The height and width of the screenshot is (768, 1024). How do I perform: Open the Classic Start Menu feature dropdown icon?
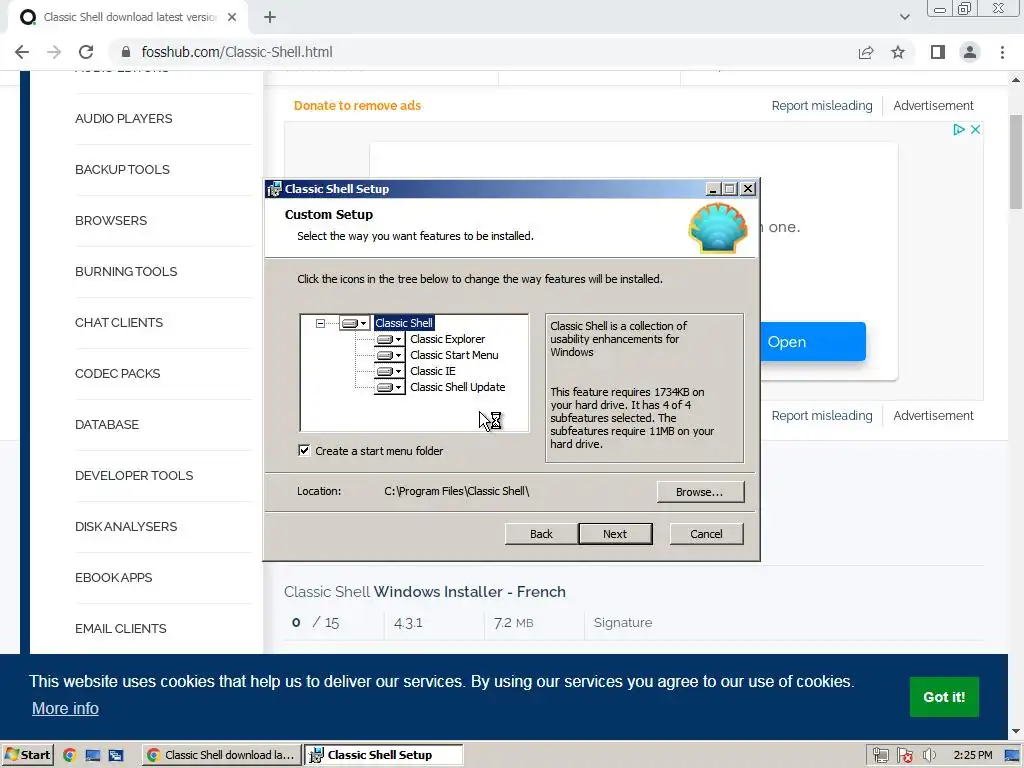[390, 355]
